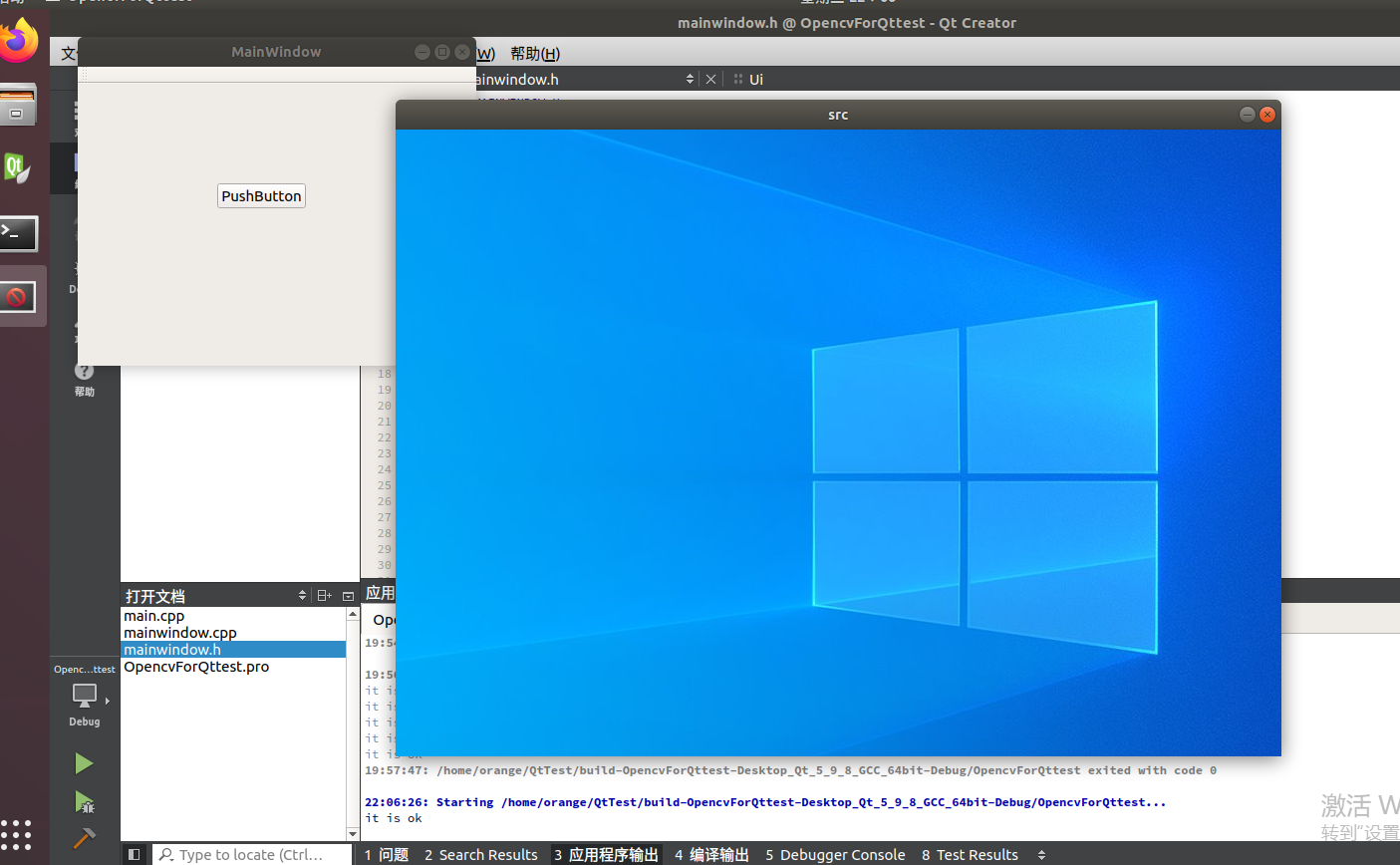
Task: Click the PushButton in MainWindow
Action: pos(261,196)
